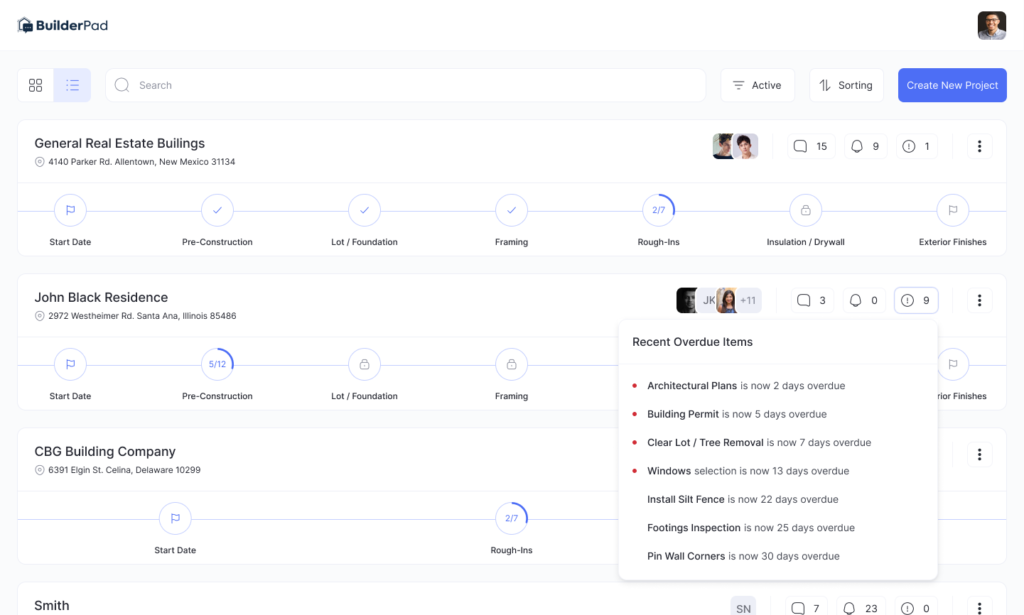Screen dimensions: 1024x615
Task: Click Pre-Construction checkmark in General Real Estate
Action: [217, 210]
